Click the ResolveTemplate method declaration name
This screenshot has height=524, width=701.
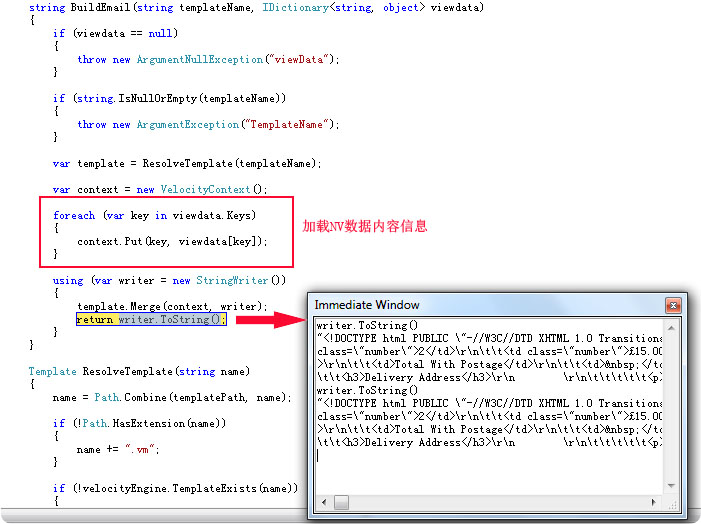127,371
